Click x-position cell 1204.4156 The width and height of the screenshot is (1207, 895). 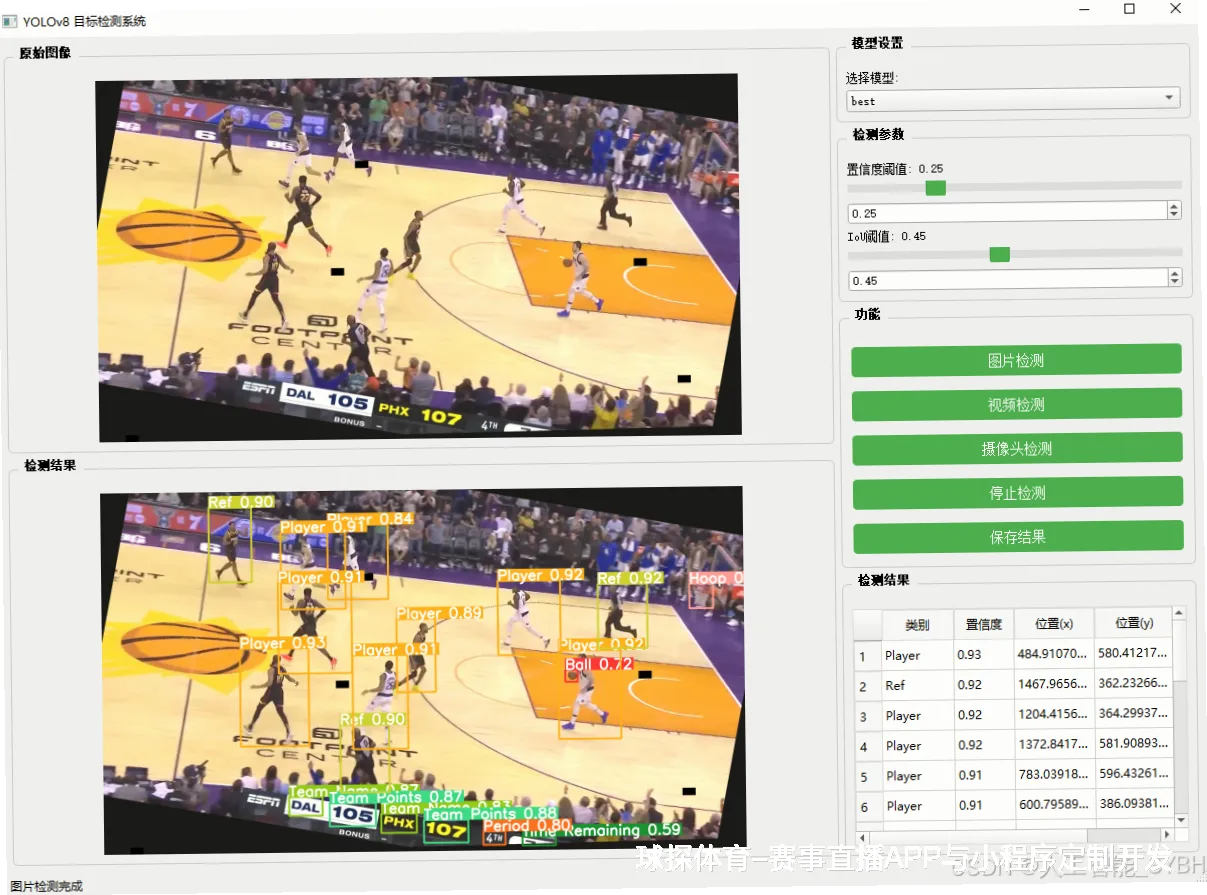[x=1054, y=716]
